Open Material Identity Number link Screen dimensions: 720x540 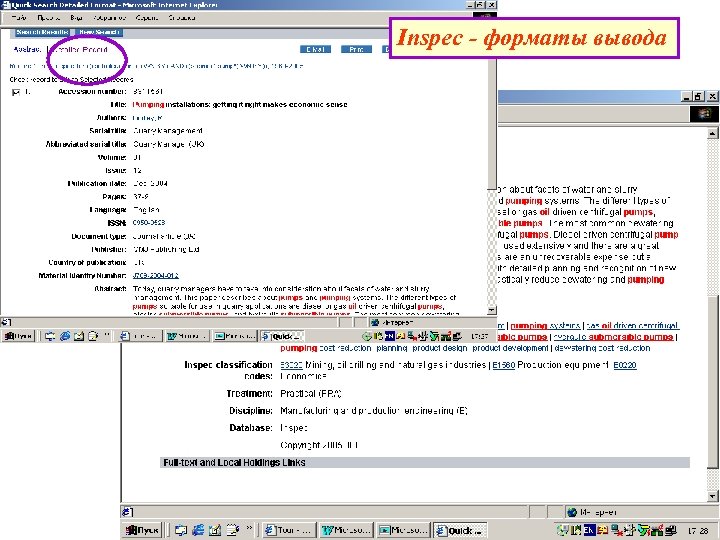(156, 276)
